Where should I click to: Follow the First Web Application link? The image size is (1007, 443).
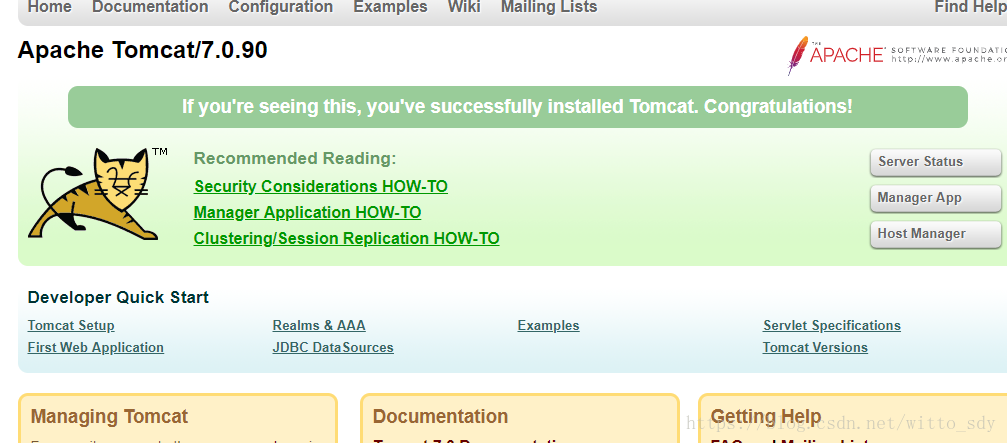96,347
